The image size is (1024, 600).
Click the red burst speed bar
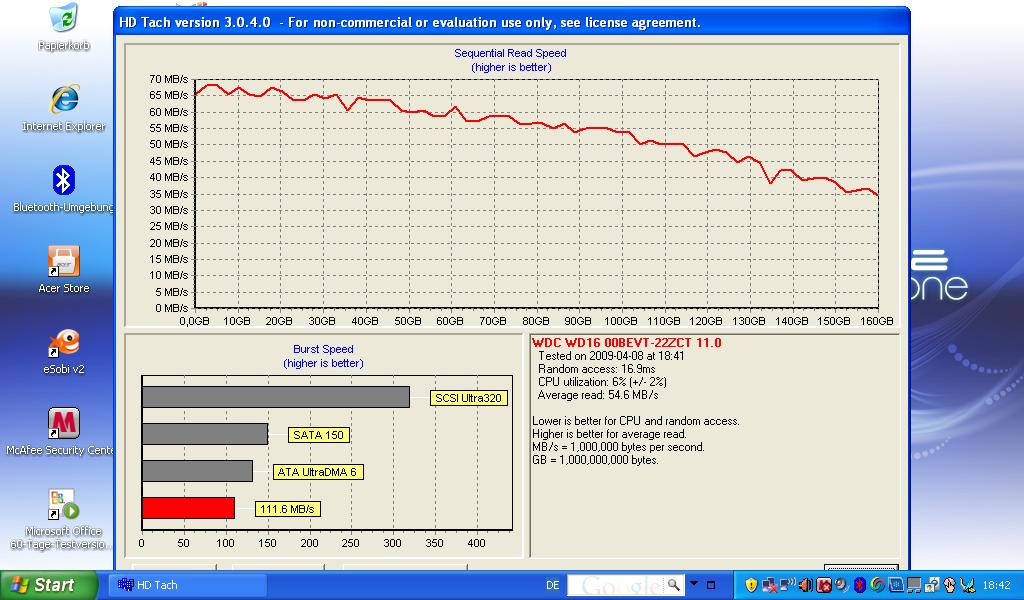pos(188,508)
